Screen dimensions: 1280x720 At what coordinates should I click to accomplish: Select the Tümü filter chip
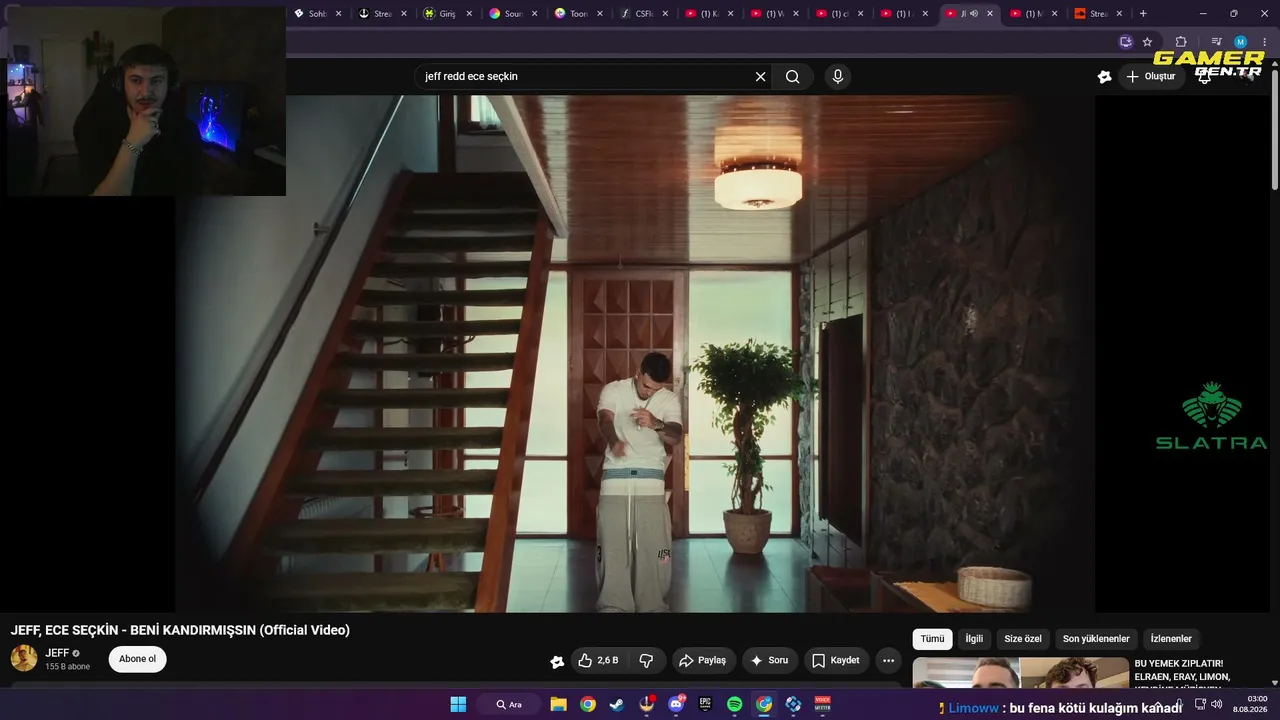tap(932, 639)
